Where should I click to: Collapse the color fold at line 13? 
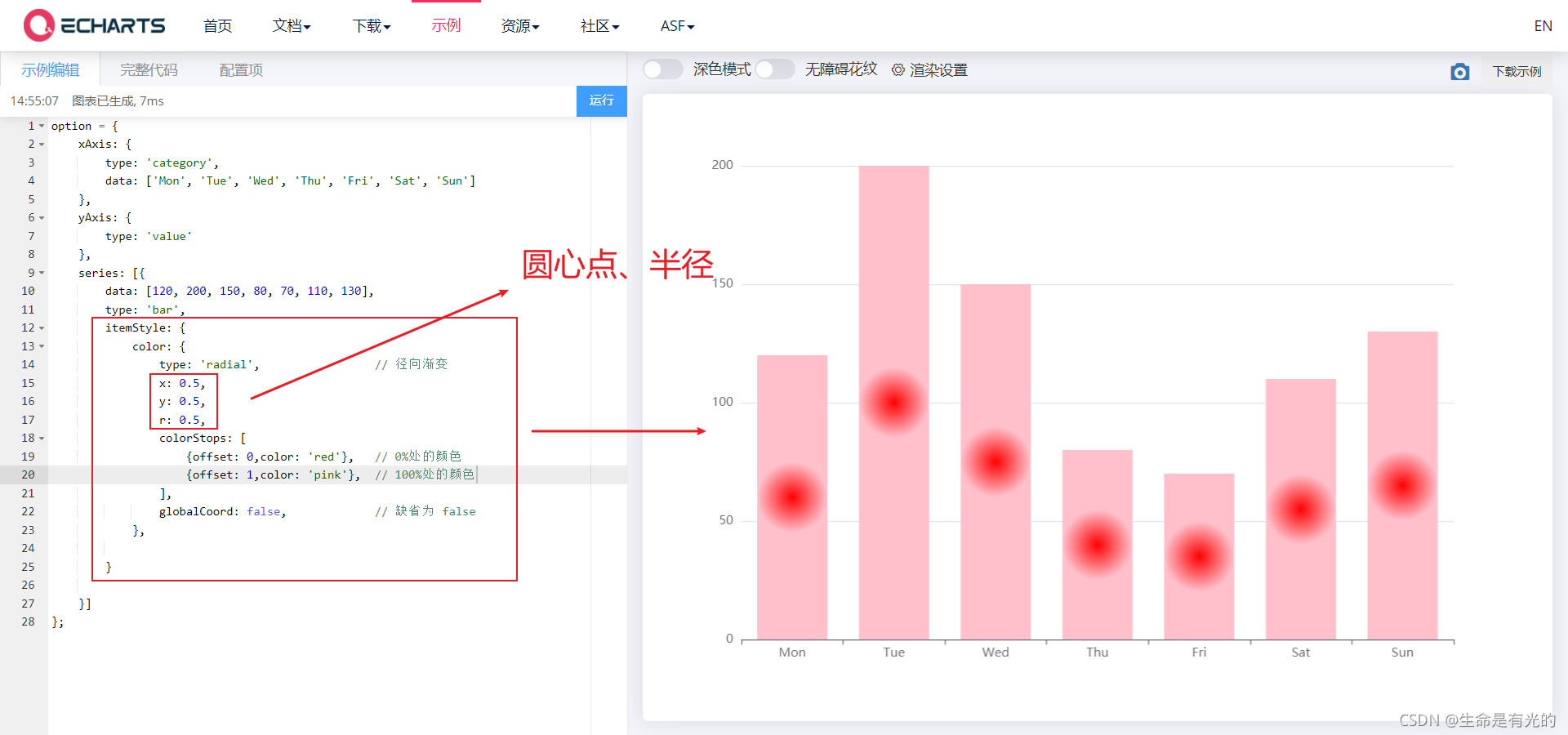[42, 346]
